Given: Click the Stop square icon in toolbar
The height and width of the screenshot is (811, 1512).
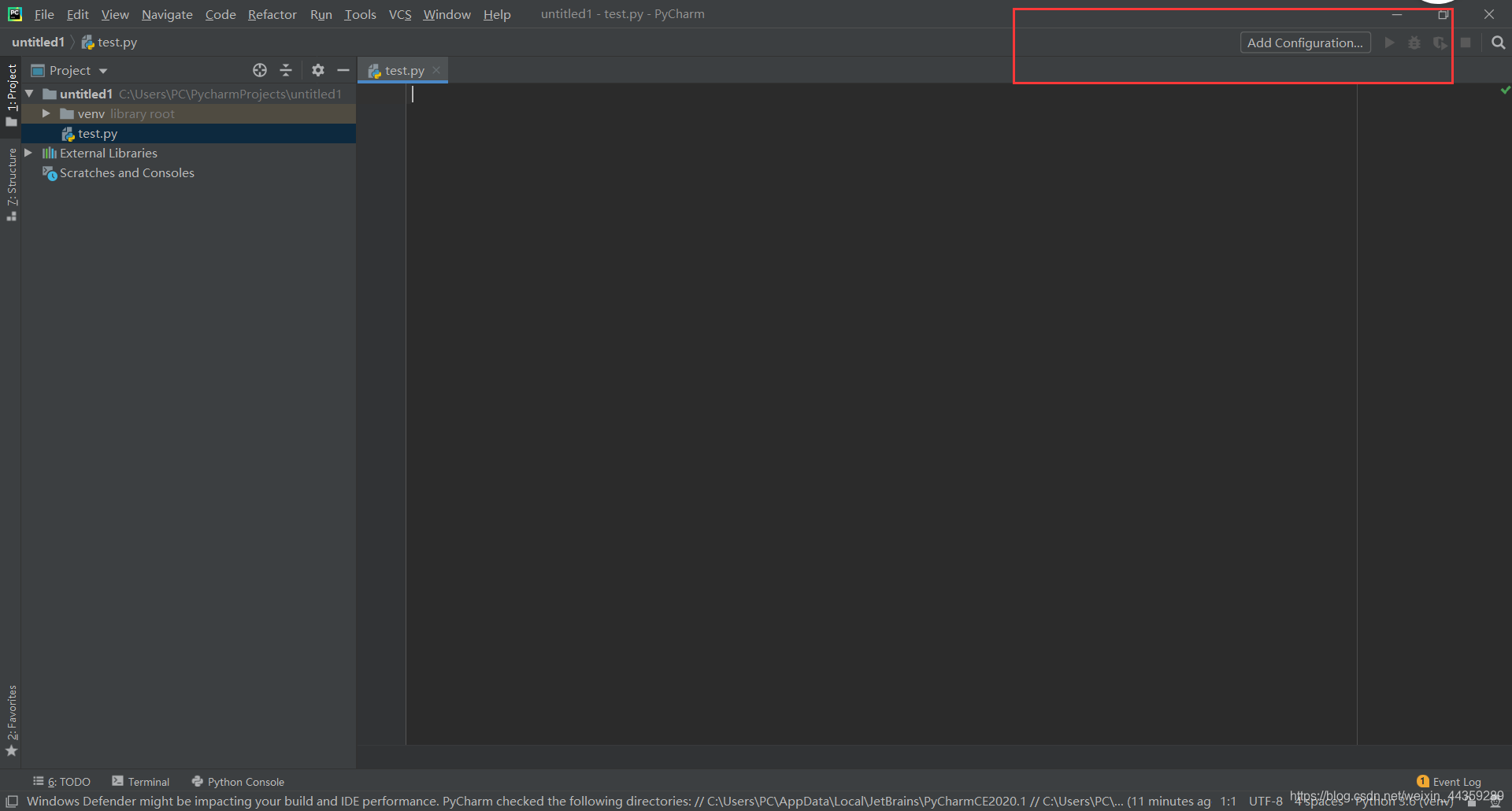Looking at the screenshot, I should click(1466, 43).
